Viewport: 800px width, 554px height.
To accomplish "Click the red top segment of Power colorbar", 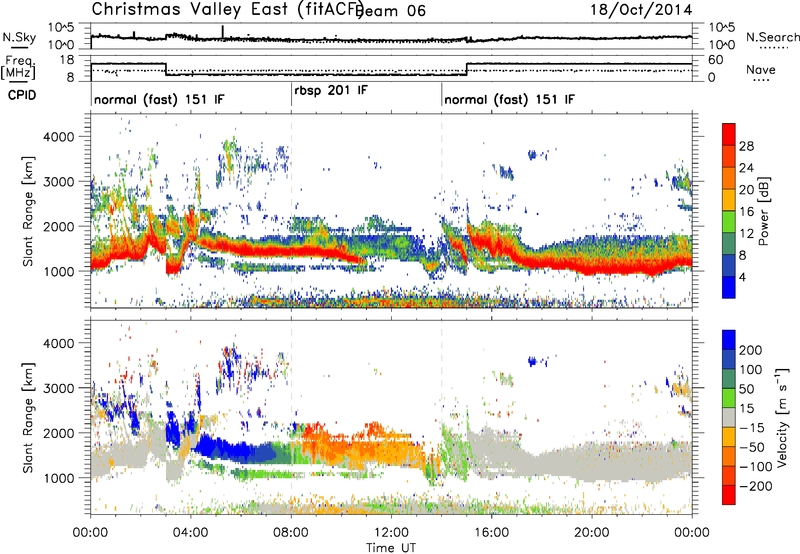I will [x=729, y=134].
